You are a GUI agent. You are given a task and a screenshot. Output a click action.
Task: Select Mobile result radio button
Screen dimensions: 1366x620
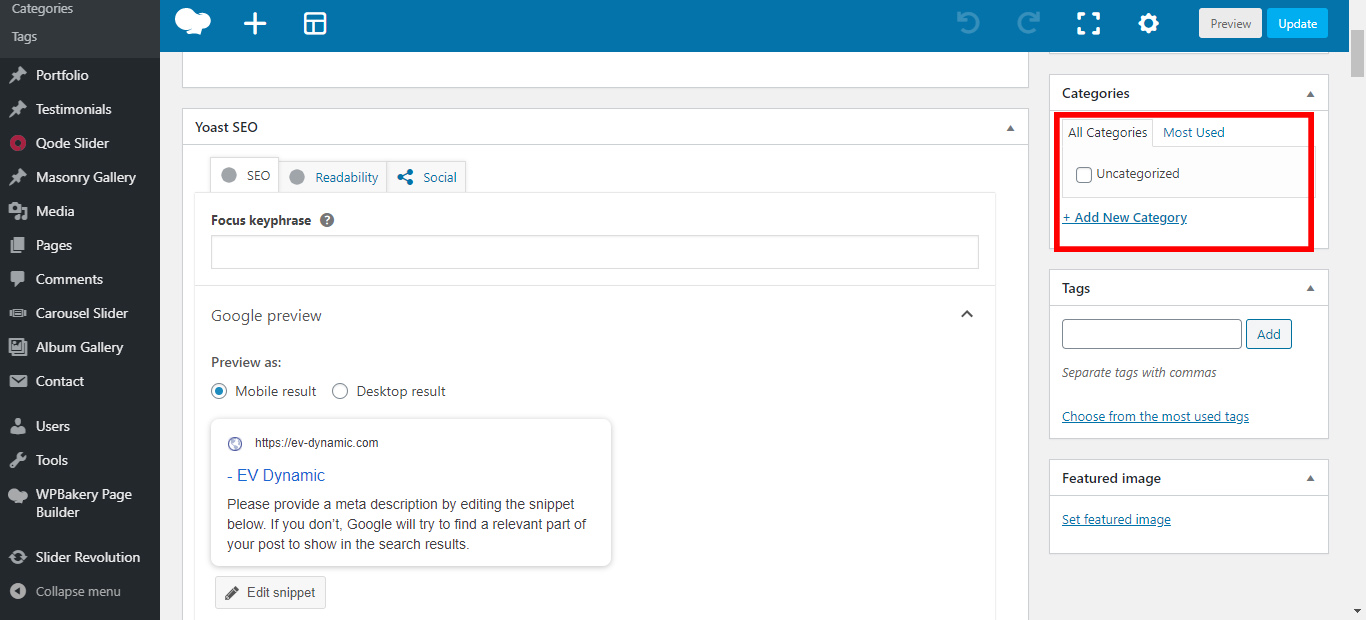pos(219,391)
